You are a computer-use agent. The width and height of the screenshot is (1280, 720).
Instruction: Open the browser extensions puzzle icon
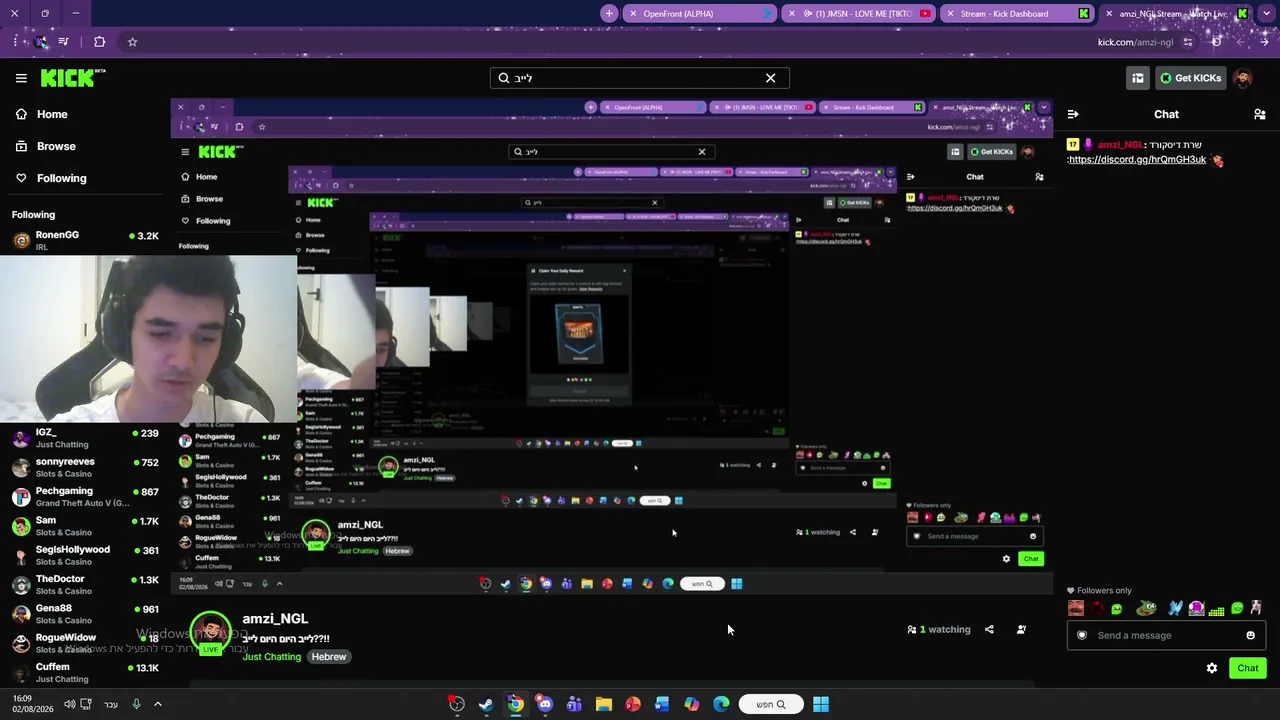pos(99,42)
